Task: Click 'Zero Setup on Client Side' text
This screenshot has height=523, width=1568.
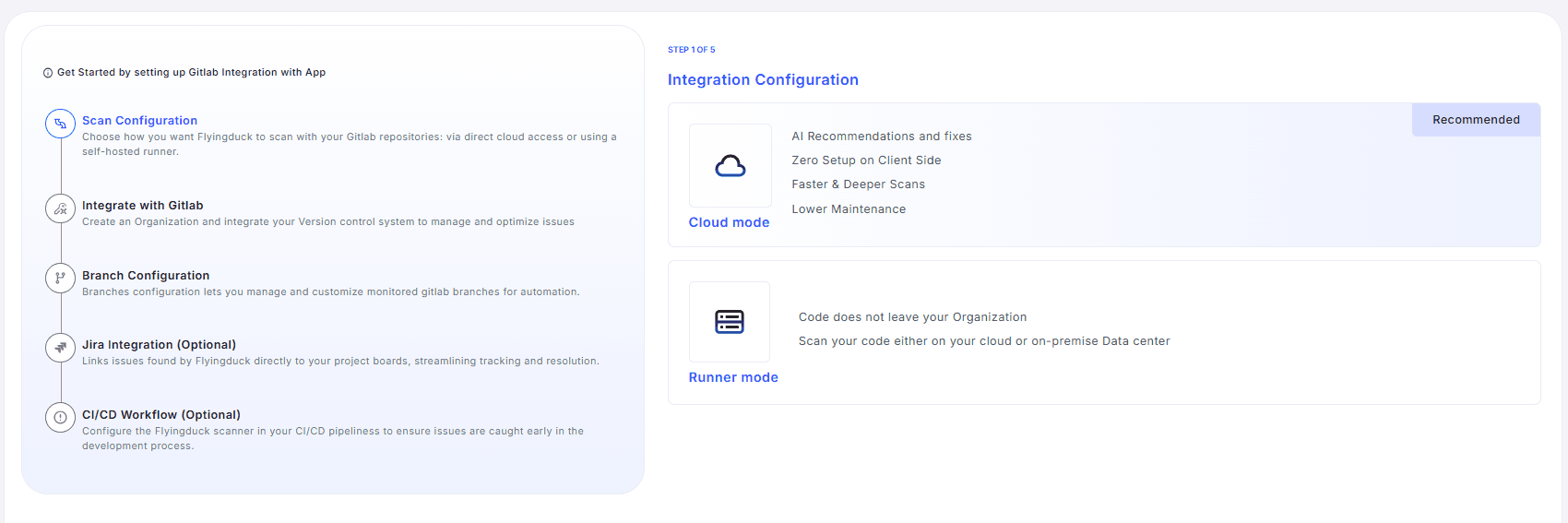Action: [866, 160]
